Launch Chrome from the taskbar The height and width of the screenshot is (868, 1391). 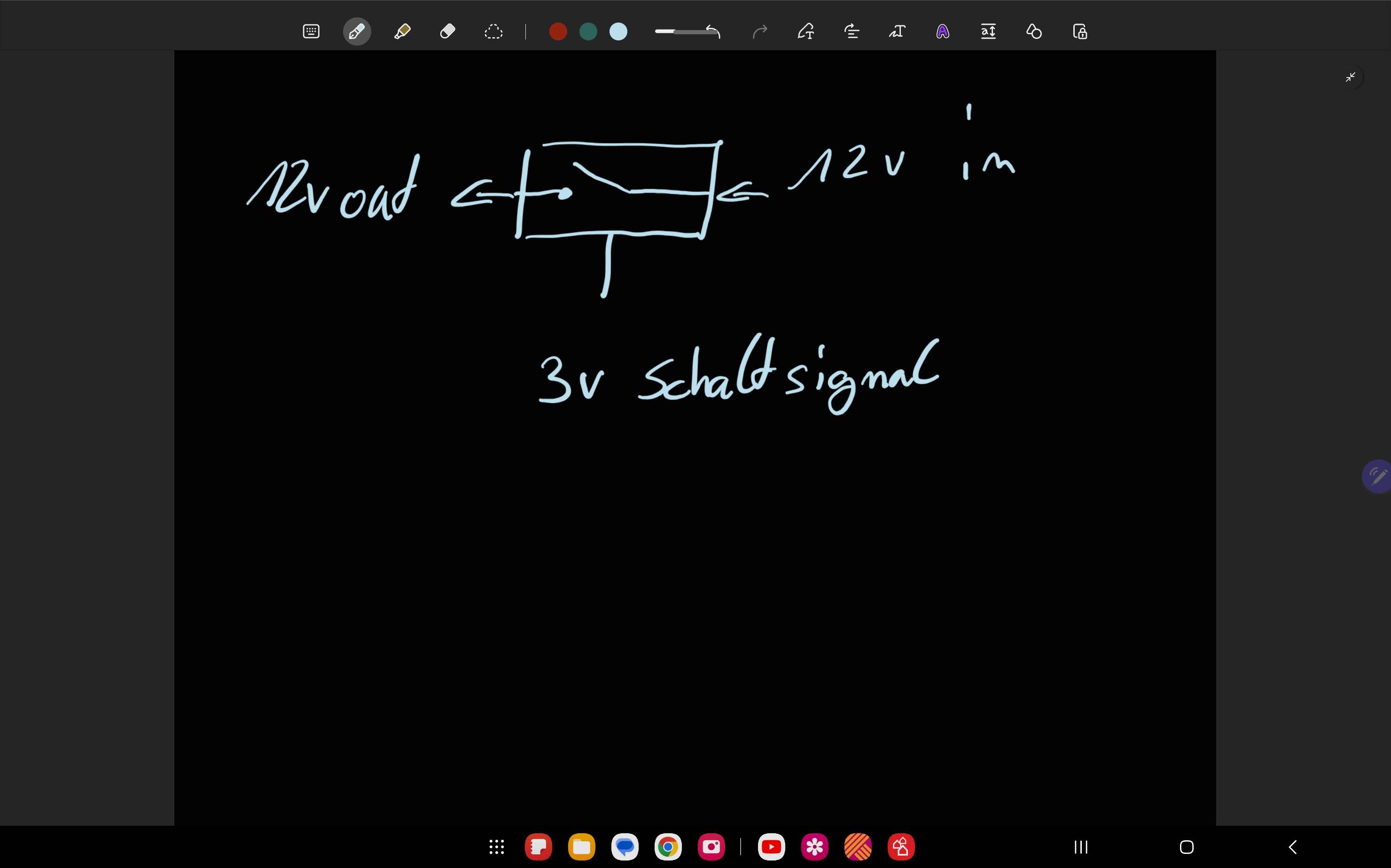tap(668, 847)
